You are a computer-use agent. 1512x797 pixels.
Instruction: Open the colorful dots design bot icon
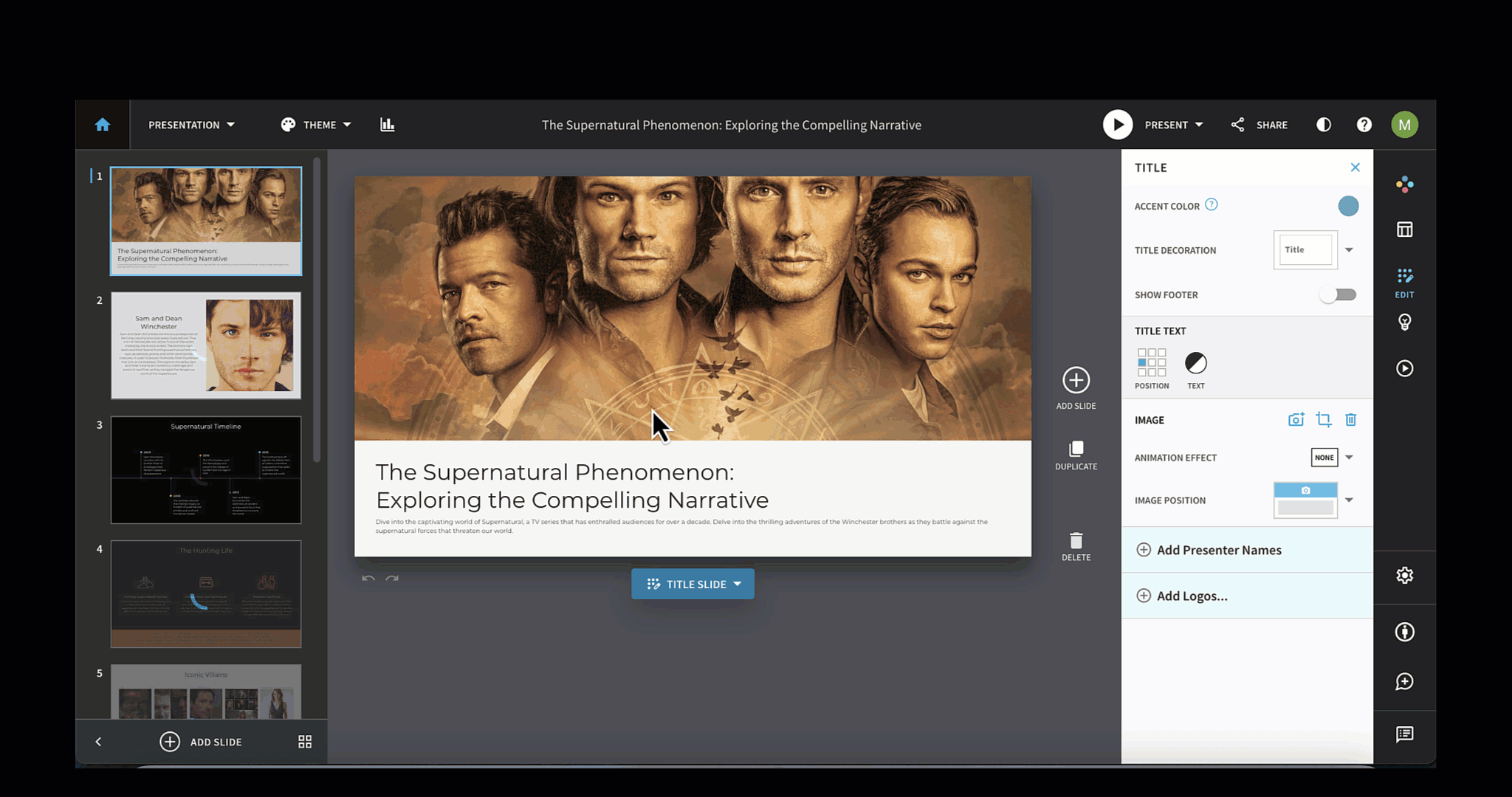[1405, 184]
